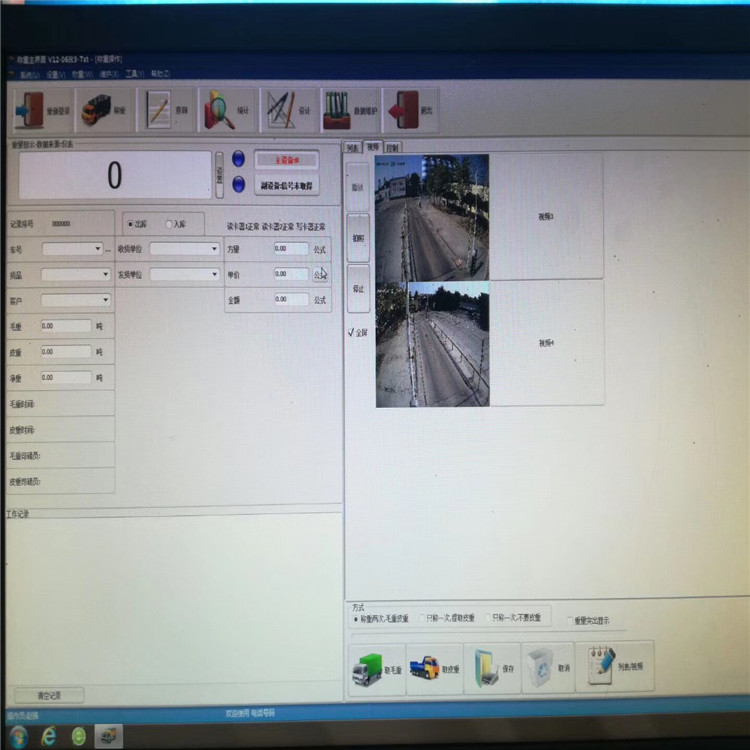
Task: Expand the 车号 dropdown
Action: click(98, 249)
